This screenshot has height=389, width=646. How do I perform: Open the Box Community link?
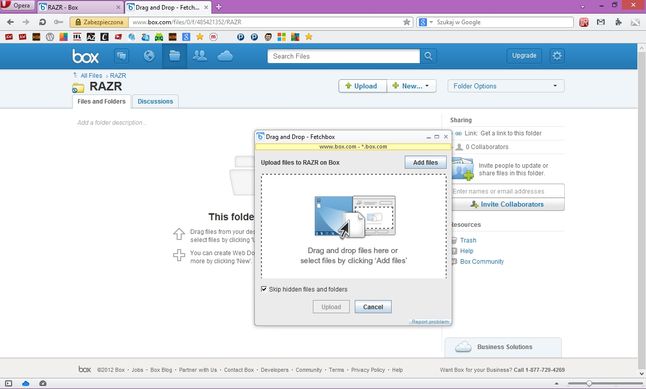point(482,262)
